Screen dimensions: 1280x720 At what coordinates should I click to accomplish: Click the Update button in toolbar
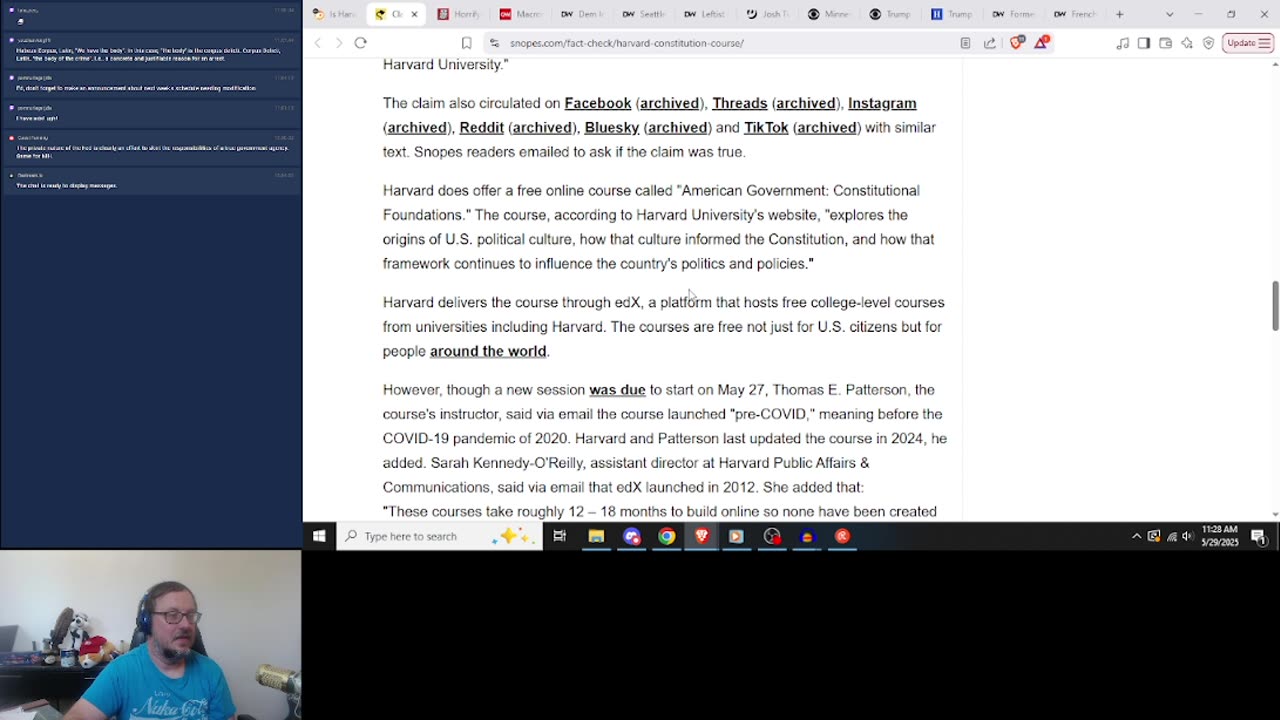pyautogui.click(x=1248, y=43)
